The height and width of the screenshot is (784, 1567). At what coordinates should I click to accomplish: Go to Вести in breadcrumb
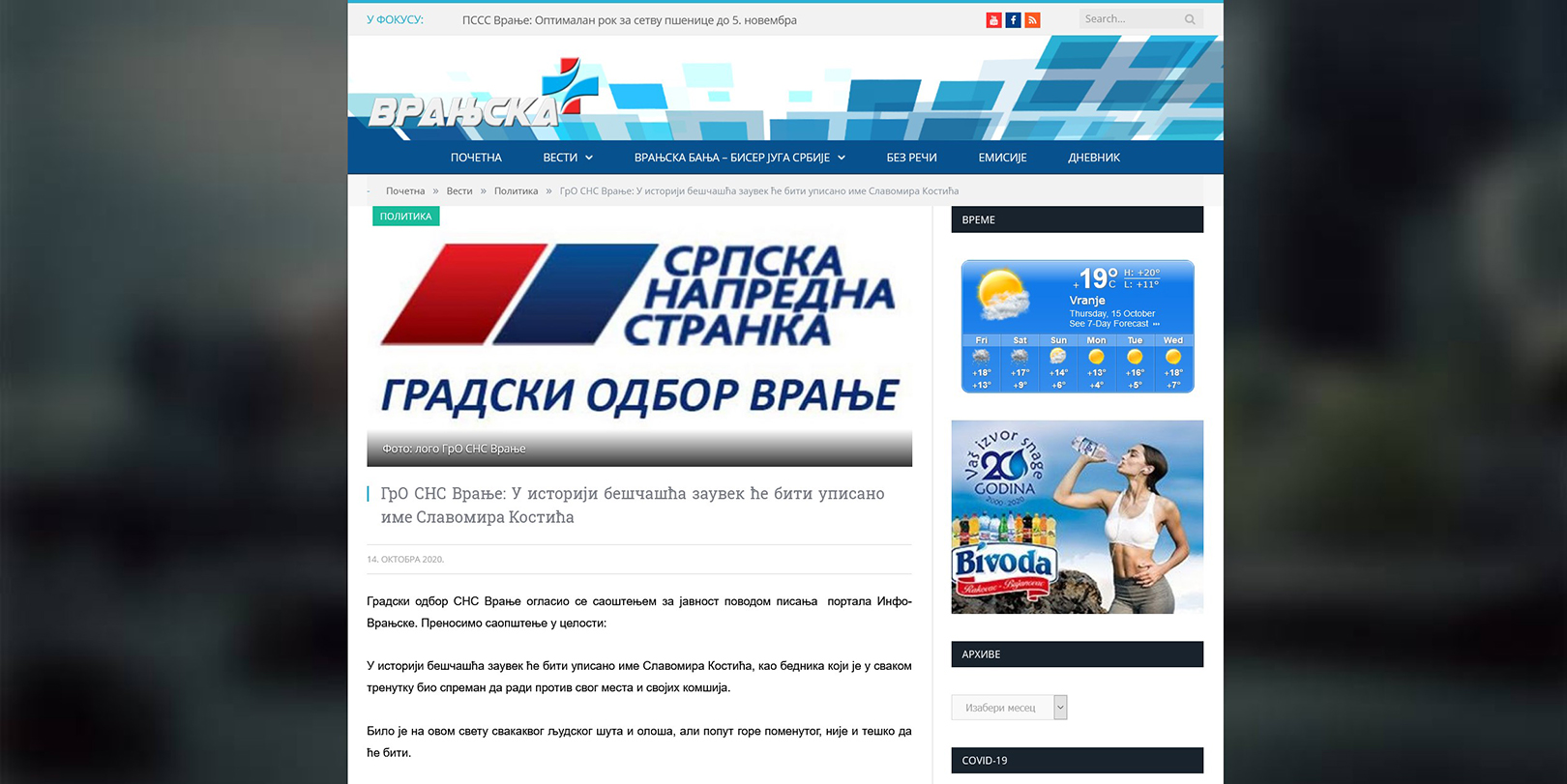(459, 191)
